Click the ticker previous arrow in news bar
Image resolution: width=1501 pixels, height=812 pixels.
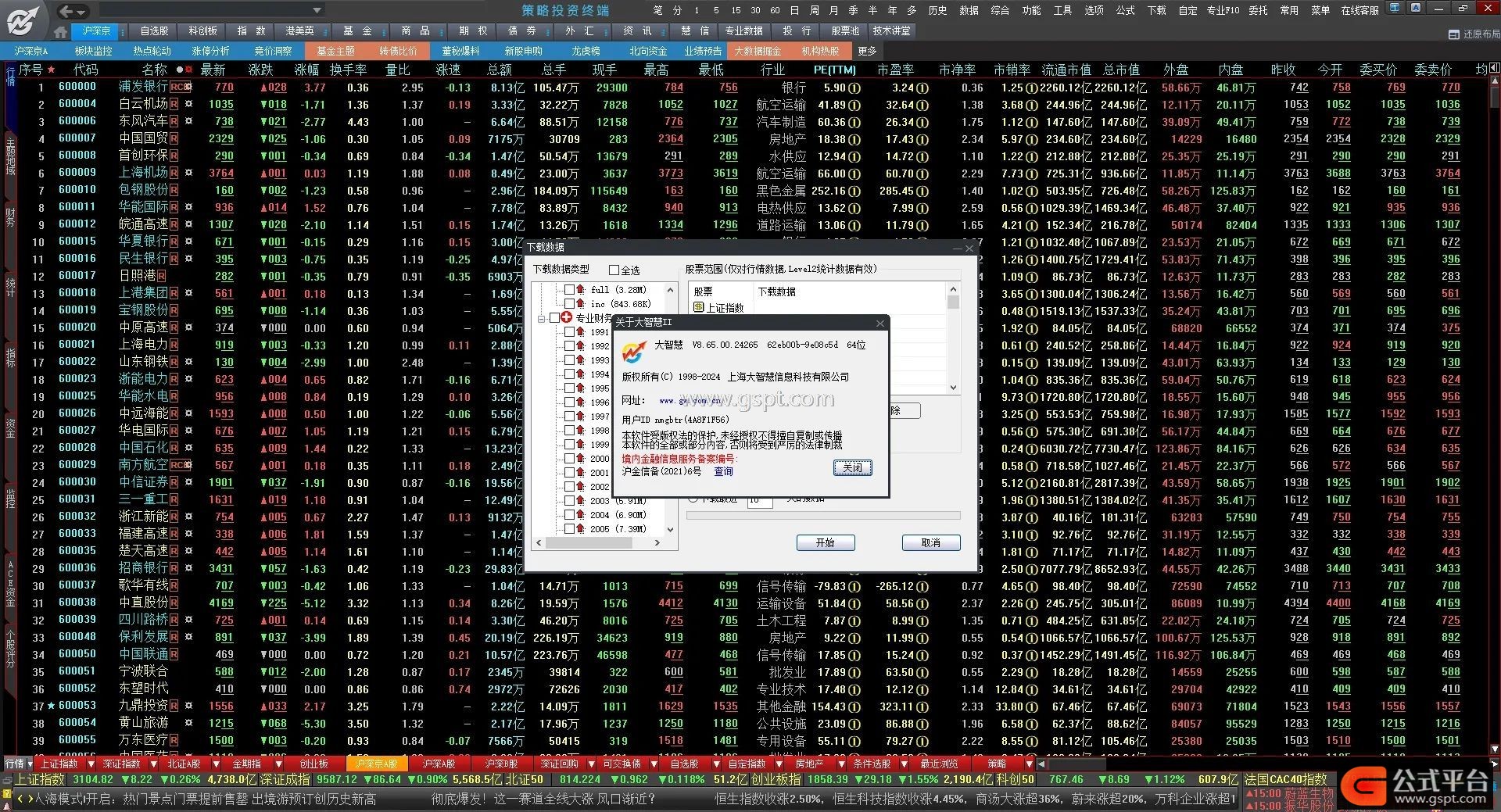coord(21,799)
